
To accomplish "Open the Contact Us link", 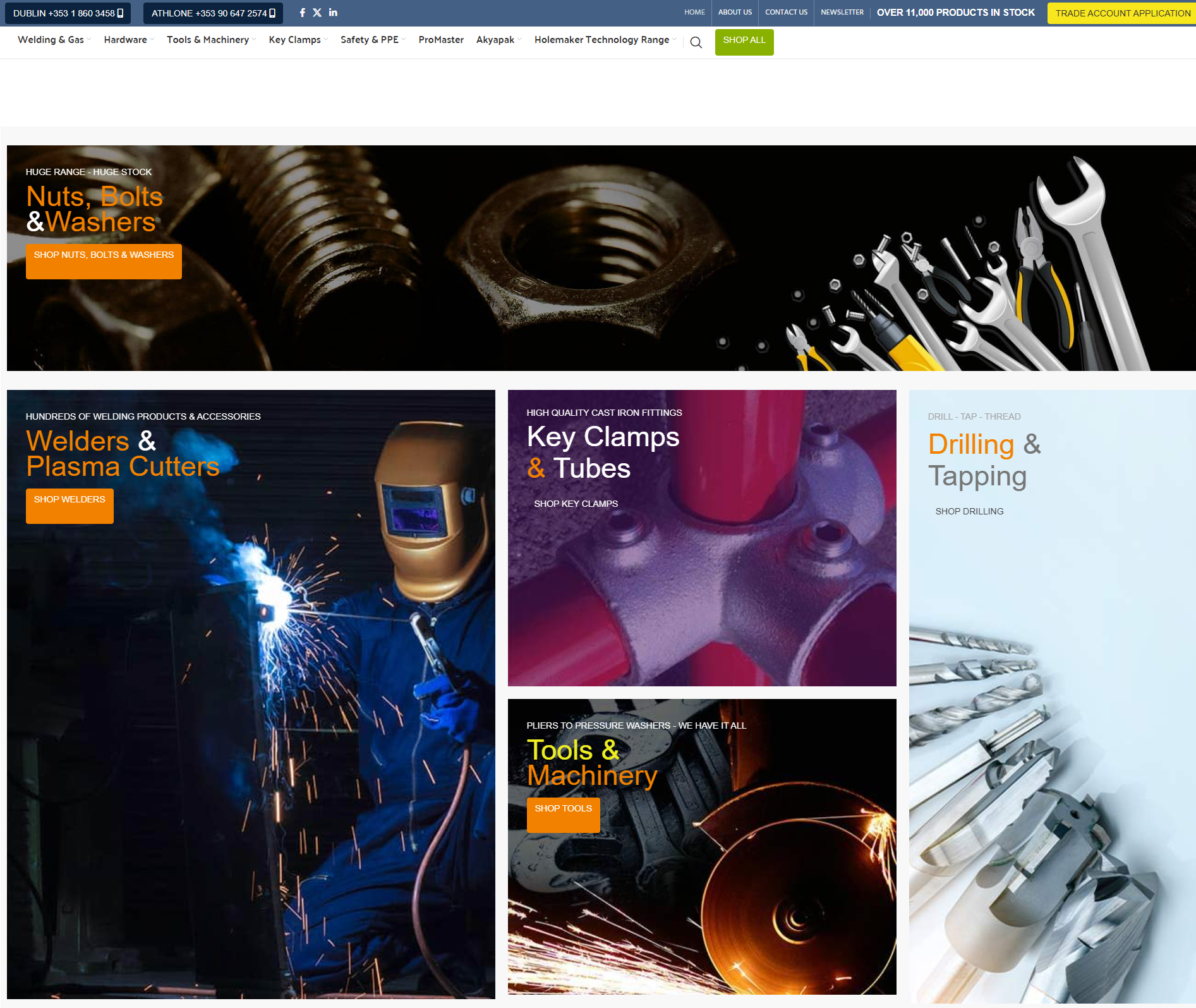I will coord(786,13).
